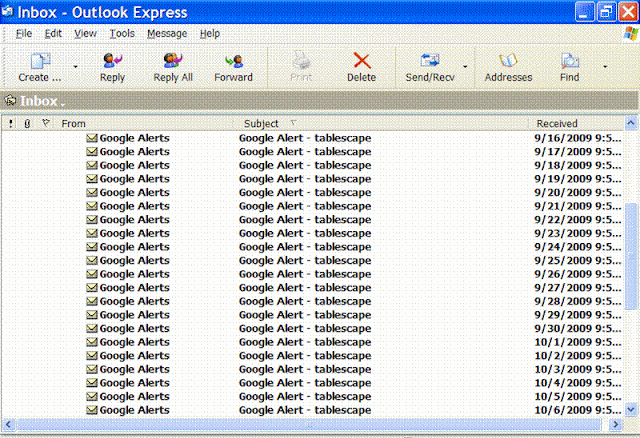Select the subject on the 10/6/2009 row

(305, 410)
